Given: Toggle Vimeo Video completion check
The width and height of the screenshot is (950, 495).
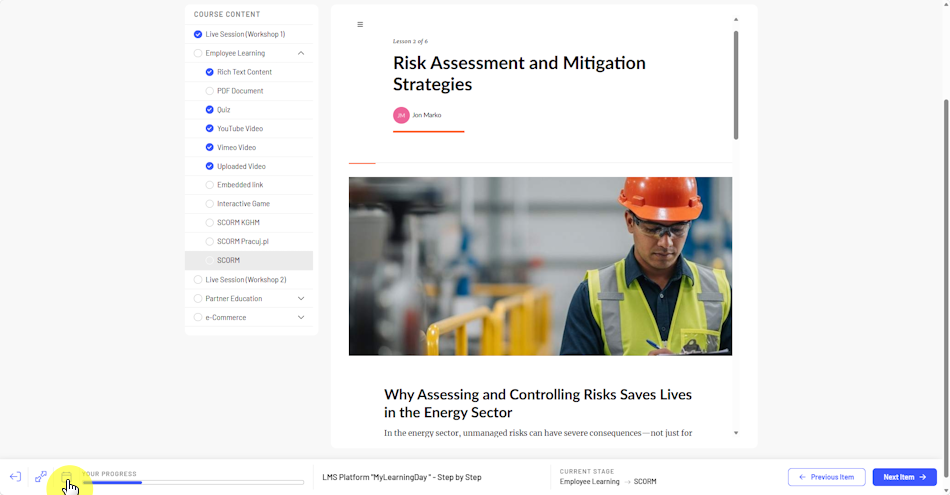Looking at the screenshot, I should pyautogui.click(x=210, y=147).
